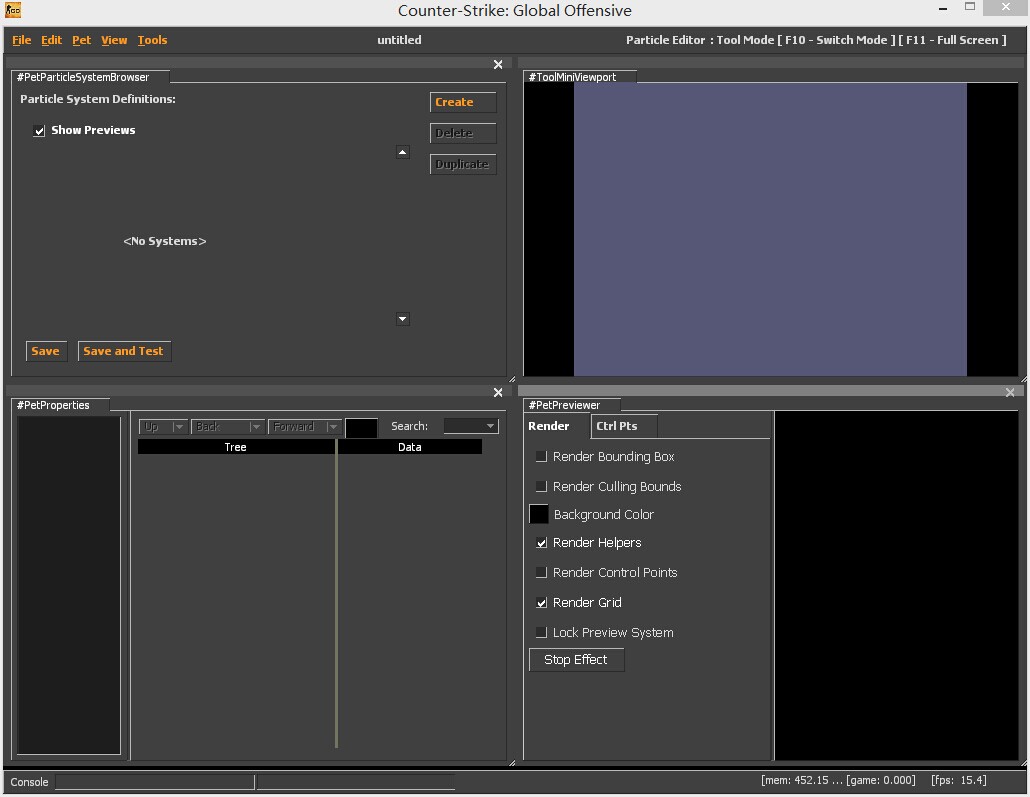Open the Background Color swatch
The width and height of the screenshot is (1030, 797).
tap(539, 514)
